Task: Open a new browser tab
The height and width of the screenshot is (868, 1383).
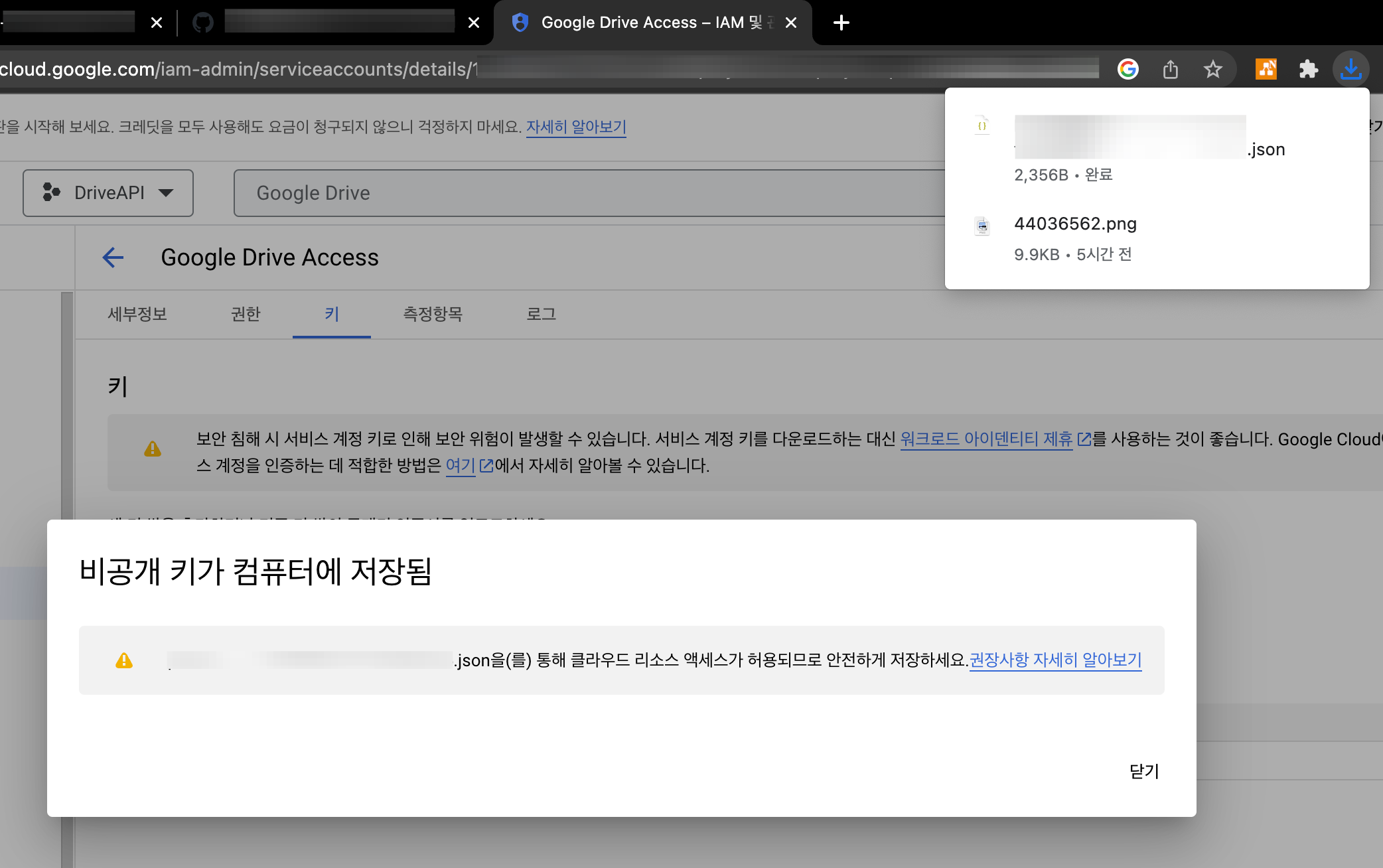Action: tap(841, 23)
